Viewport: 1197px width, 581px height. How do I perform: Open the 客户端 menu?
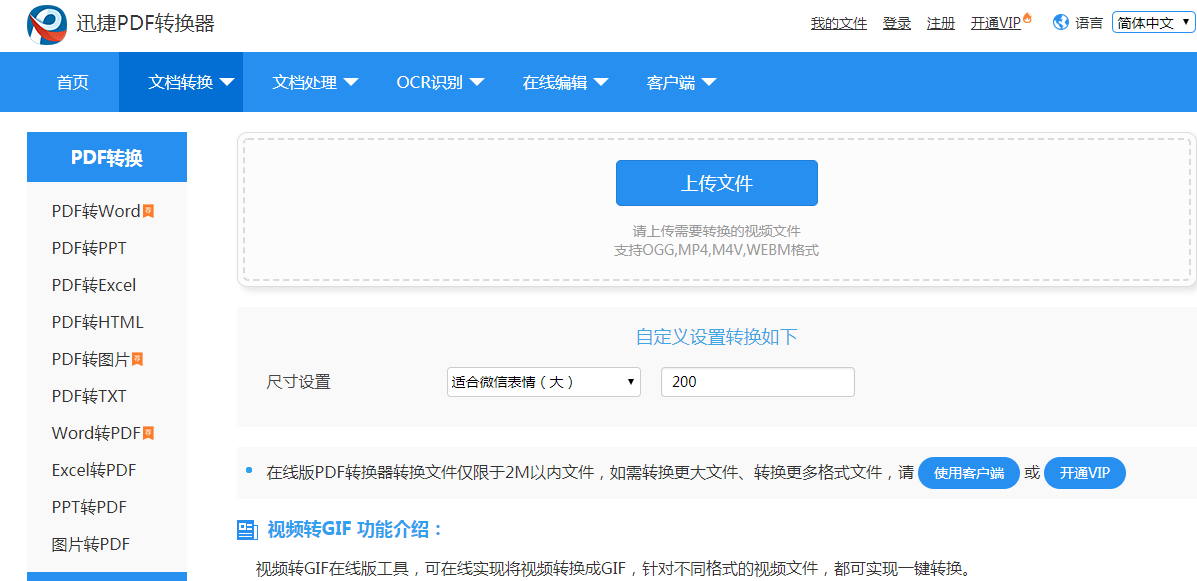[680, 82]
